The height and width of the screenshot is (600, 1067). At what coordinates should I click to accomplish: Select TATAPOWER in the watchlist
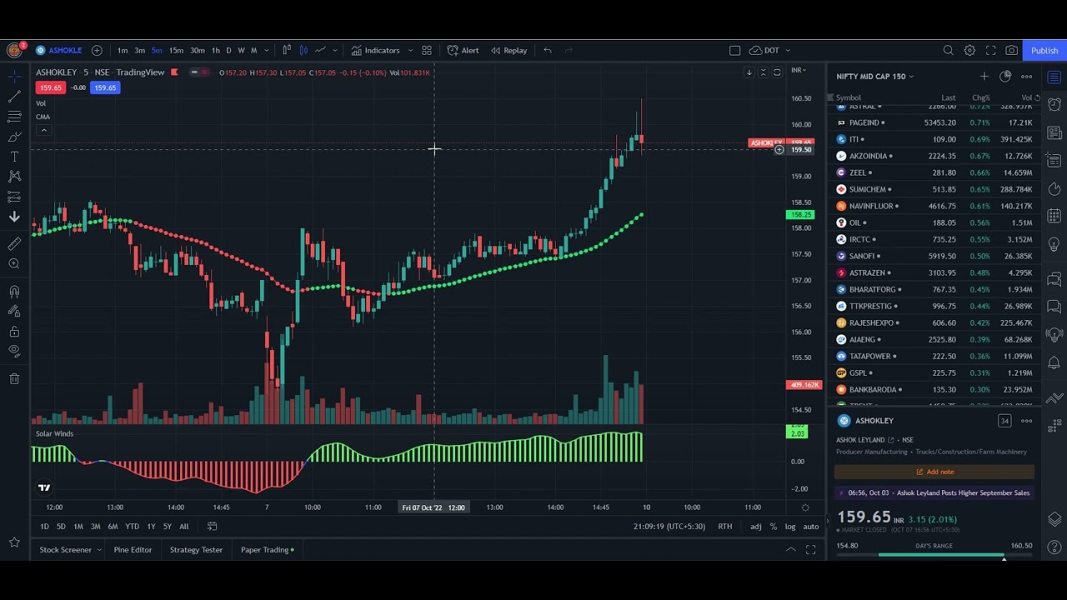click(934, 356)
